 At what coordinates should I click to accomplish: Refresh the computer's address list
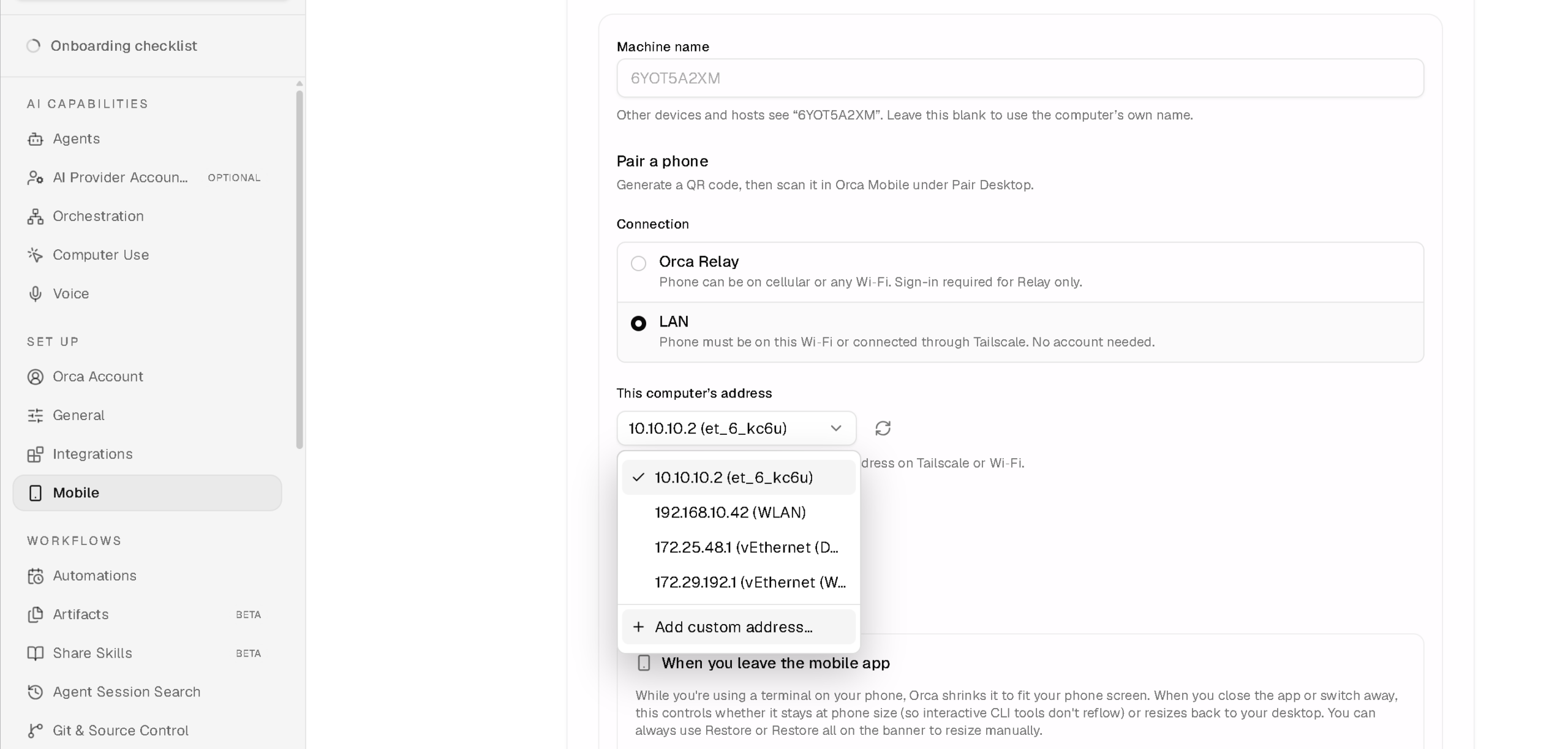pyautogui.click(x=883, y=428)
